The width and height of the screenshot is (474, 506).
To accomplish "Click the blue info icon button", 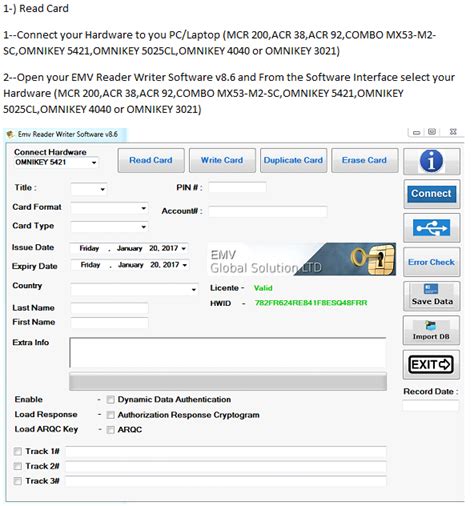I will click(x=431, y=161).
